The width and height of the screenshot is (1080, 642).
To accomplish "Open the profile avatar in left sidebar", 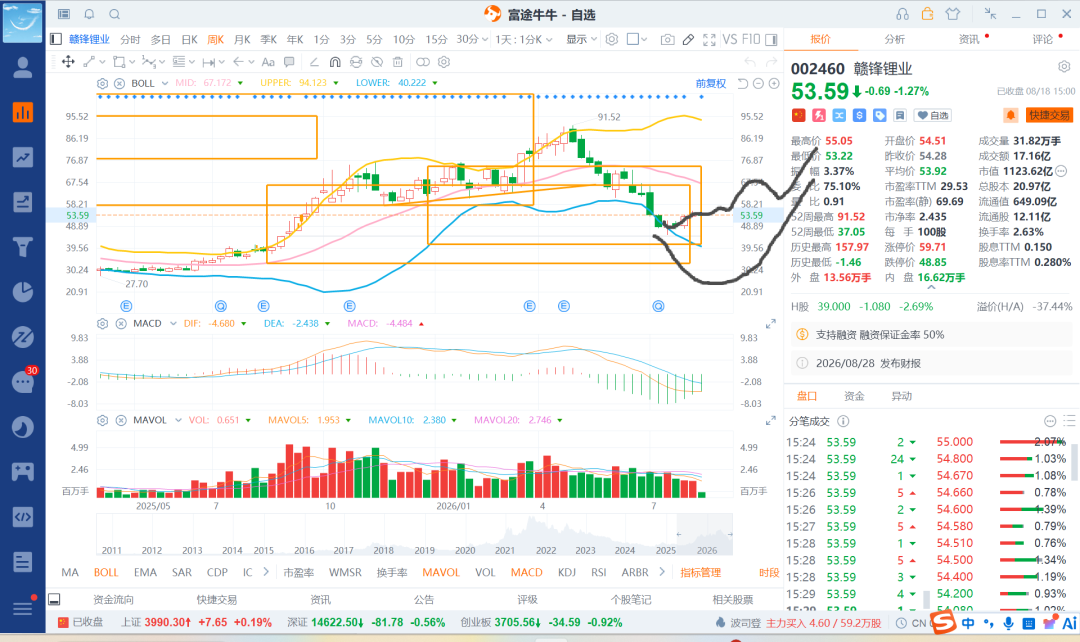I will pos(23,67).
